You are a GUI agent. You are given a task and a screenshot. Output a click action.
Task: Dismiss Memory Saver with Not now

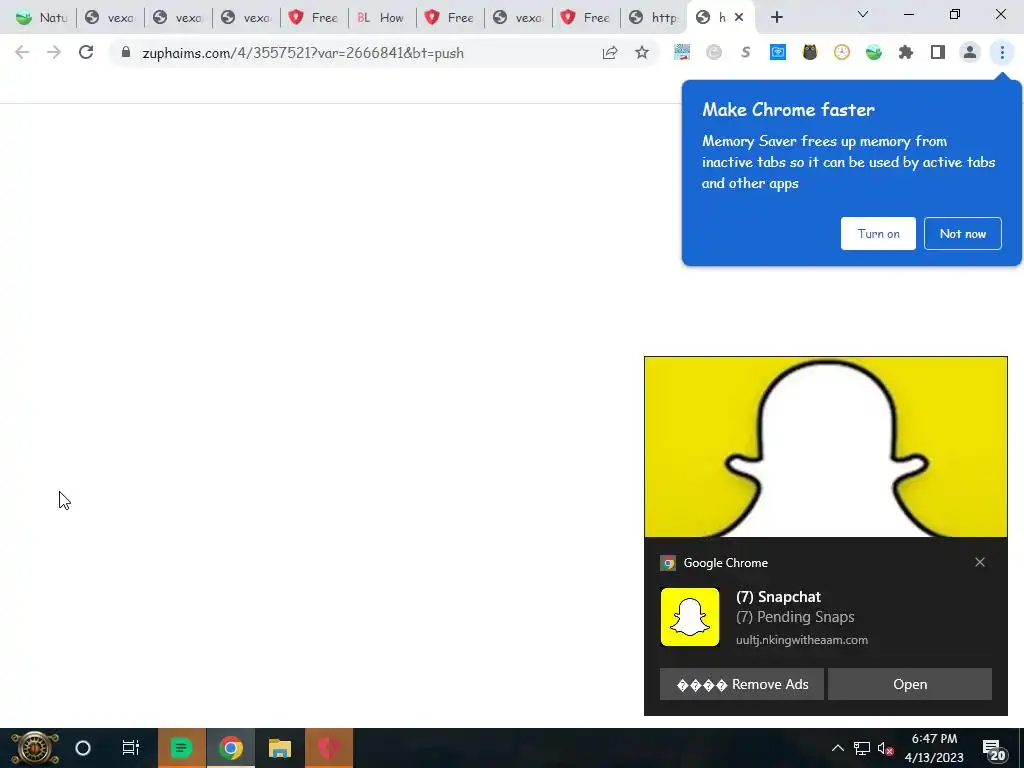pos(963,234)
